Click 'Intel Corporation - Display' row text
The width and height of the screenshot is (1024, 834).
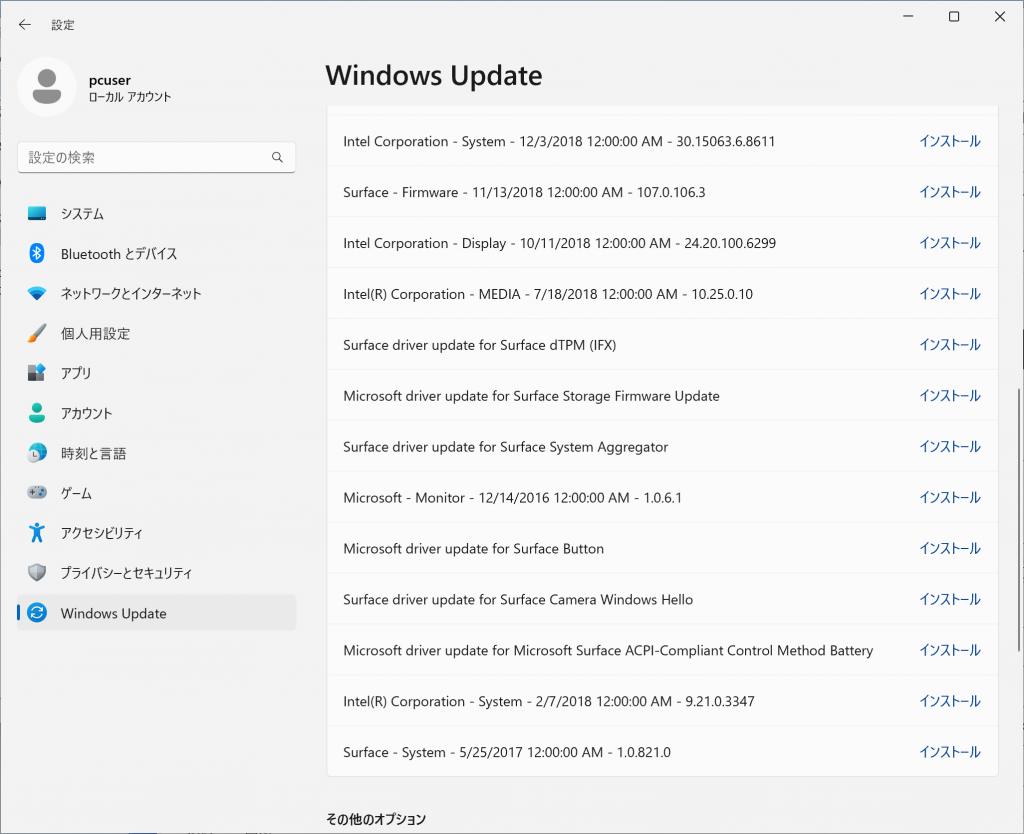[x=560, y=243]
